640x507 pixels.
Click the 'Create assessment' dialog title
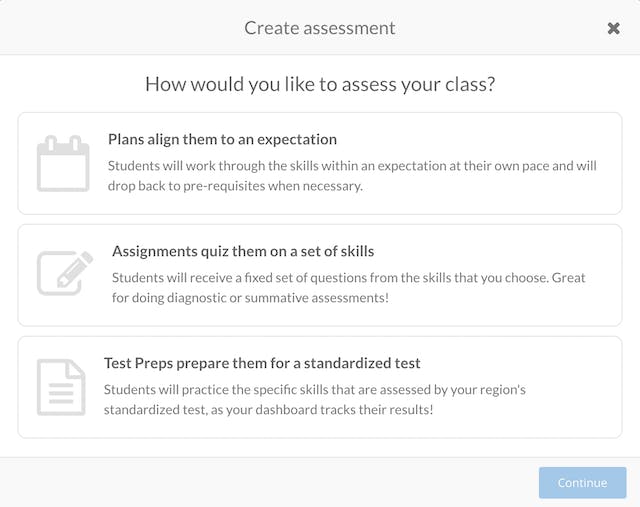(x=320, y=28)
